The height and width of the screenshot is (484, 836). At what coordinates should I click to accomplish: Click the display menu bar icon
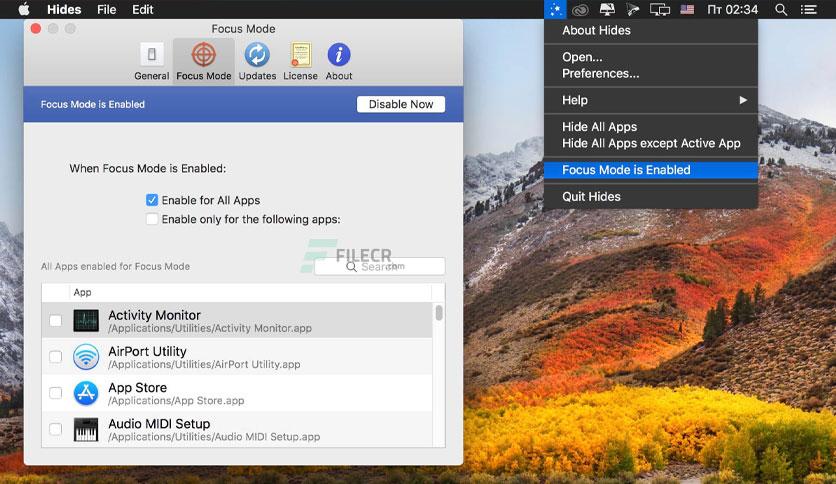pos(607,9)
